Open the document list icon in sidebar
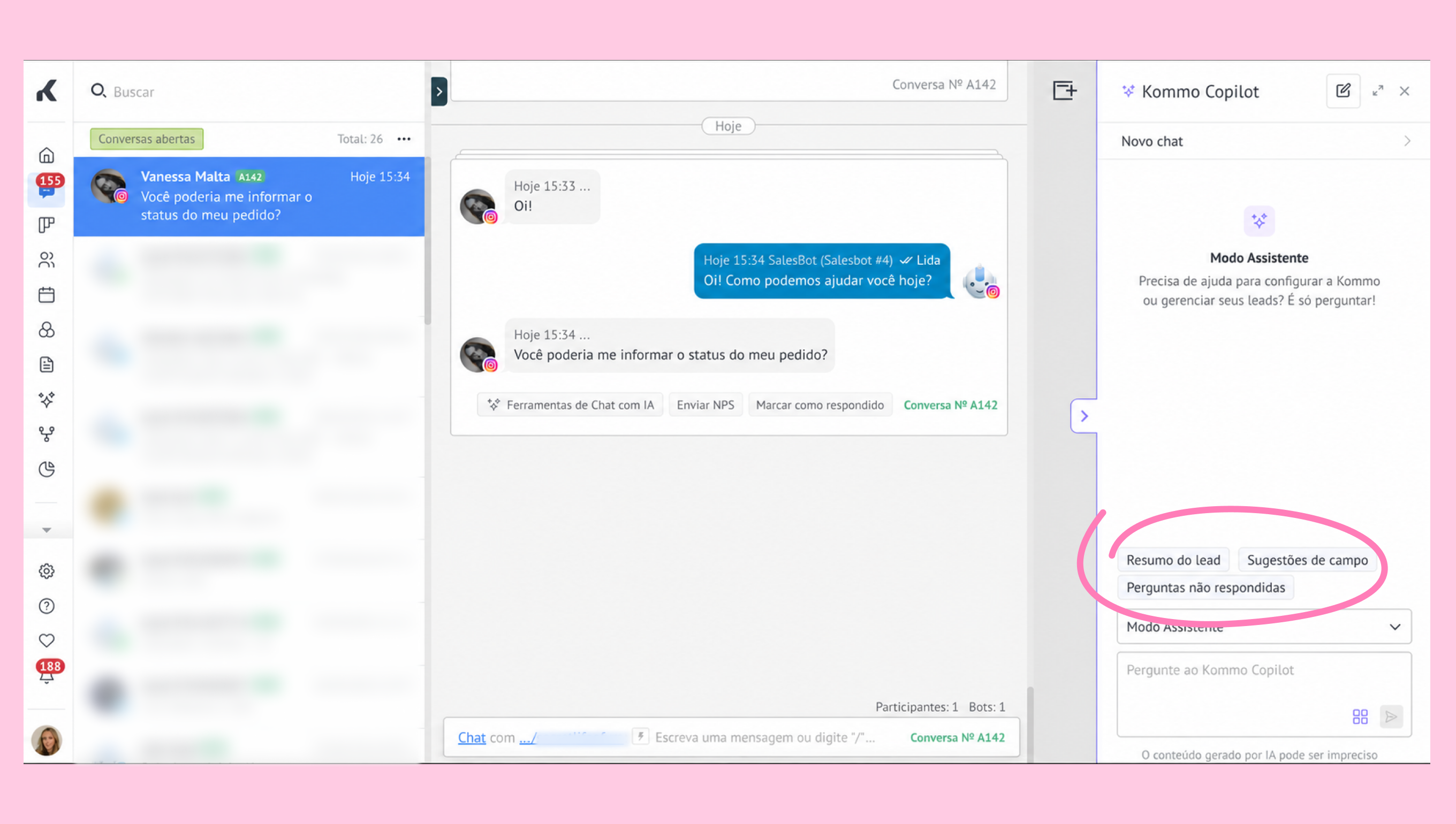The height and width of the screenshot is (824, 1456). point(47,364)
